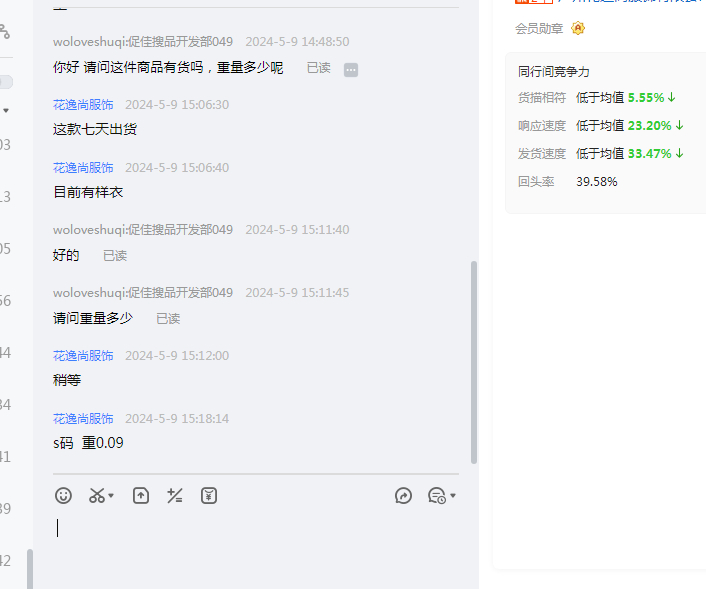Open the emoji picker in chat toolbar
Image resolution: width=706 pixels, height=589 pixels.
pos(63,495)
